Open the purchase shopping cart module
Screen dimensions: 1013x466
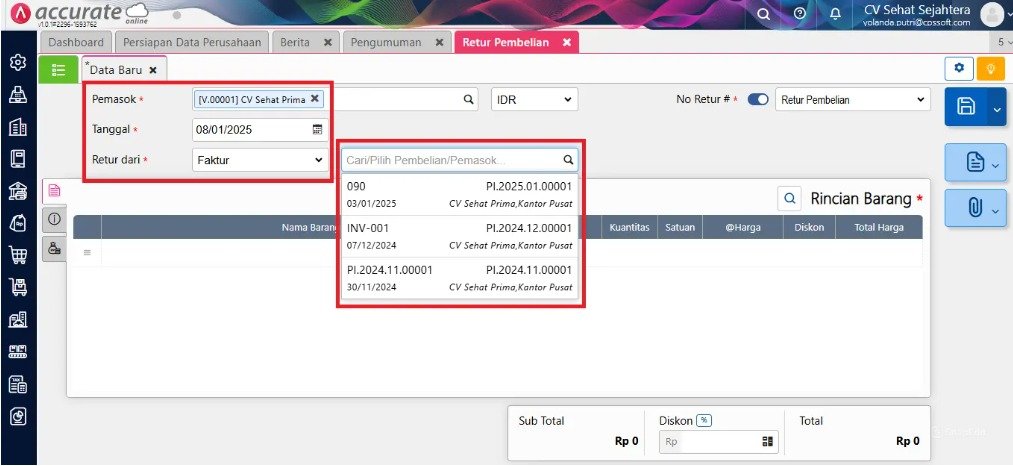(x=18, y=255)
